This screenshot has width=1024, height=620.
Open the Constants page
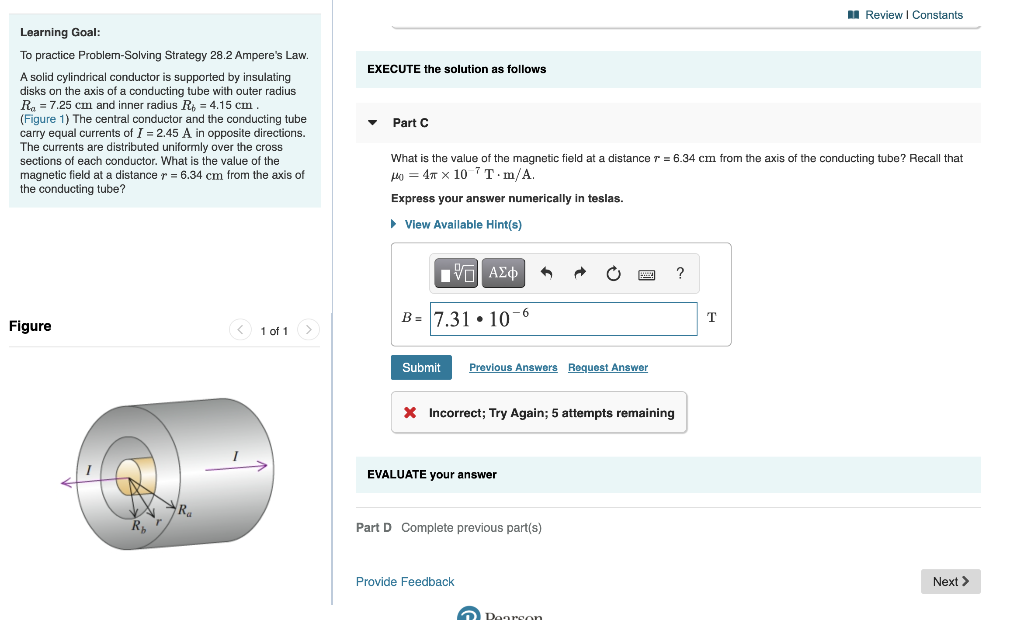(x=936, y=15)
